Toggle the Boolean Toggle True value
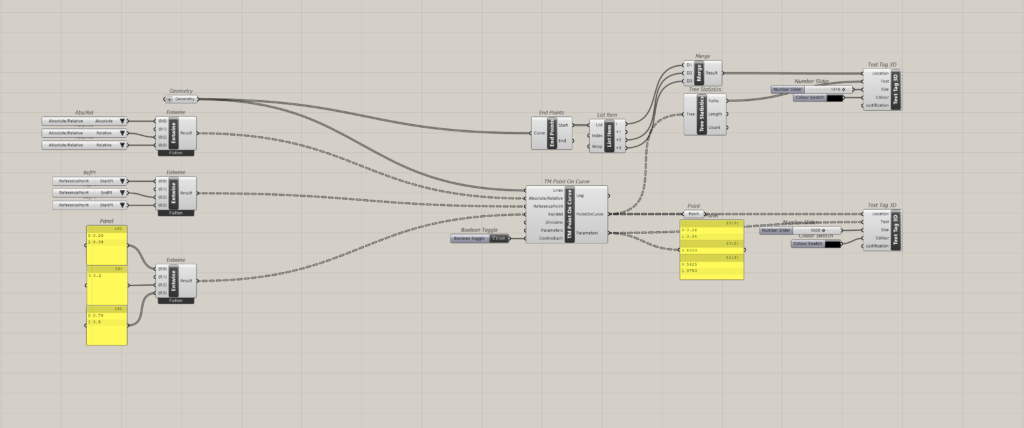 tap(497, 239)
